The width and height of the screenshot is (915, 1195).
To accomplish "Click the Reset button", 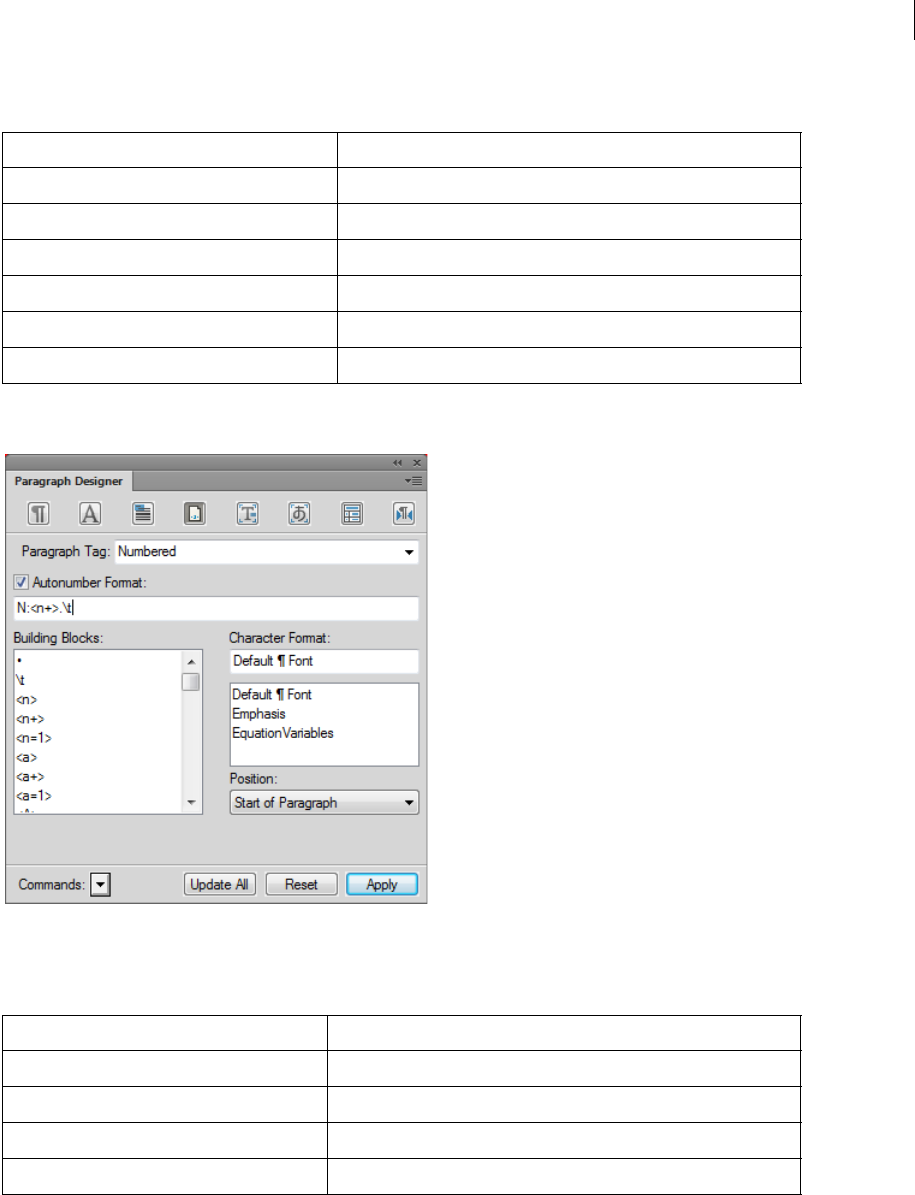I will pyautogui.click(x=301, y=885).
